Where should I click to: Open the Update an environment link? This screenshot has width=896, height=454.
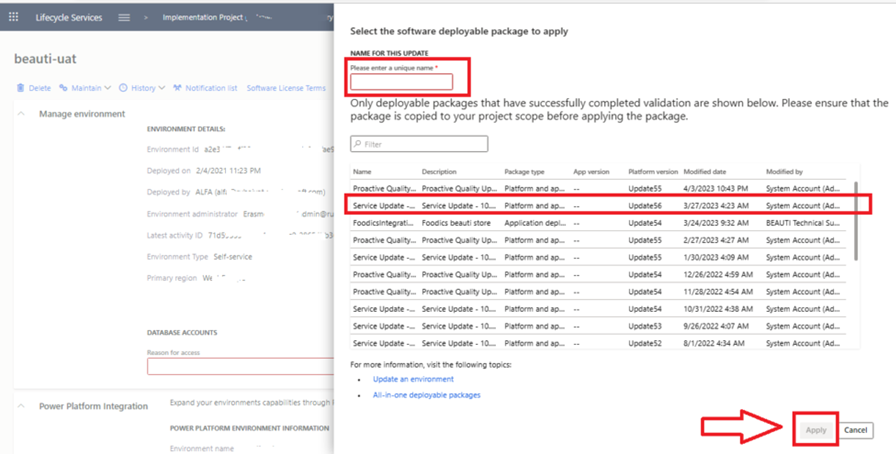click(413, 379)
